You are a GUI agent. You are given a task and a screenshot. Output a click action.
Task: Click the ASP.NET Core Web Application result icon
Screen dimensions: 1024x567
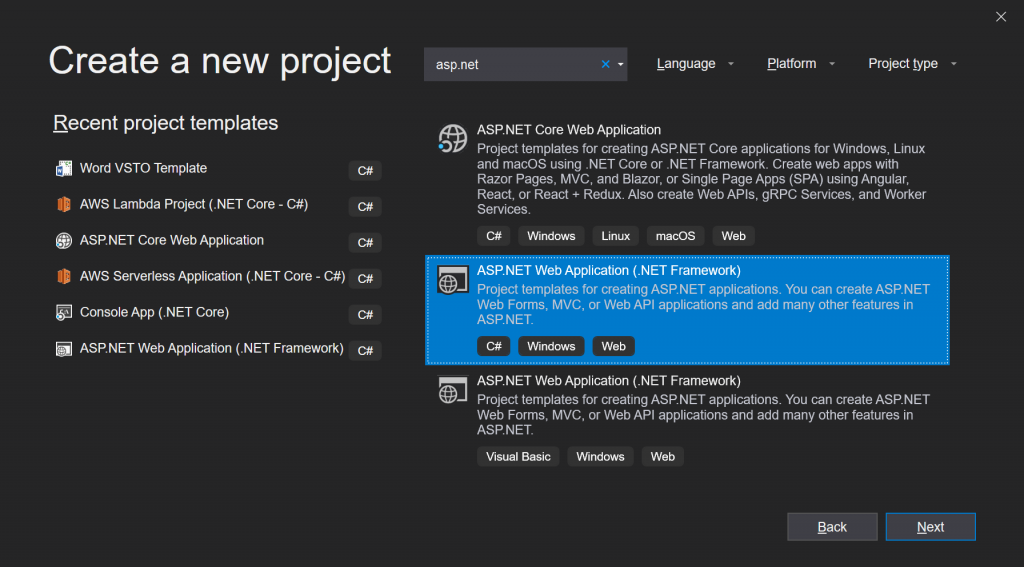click(453, 138)
